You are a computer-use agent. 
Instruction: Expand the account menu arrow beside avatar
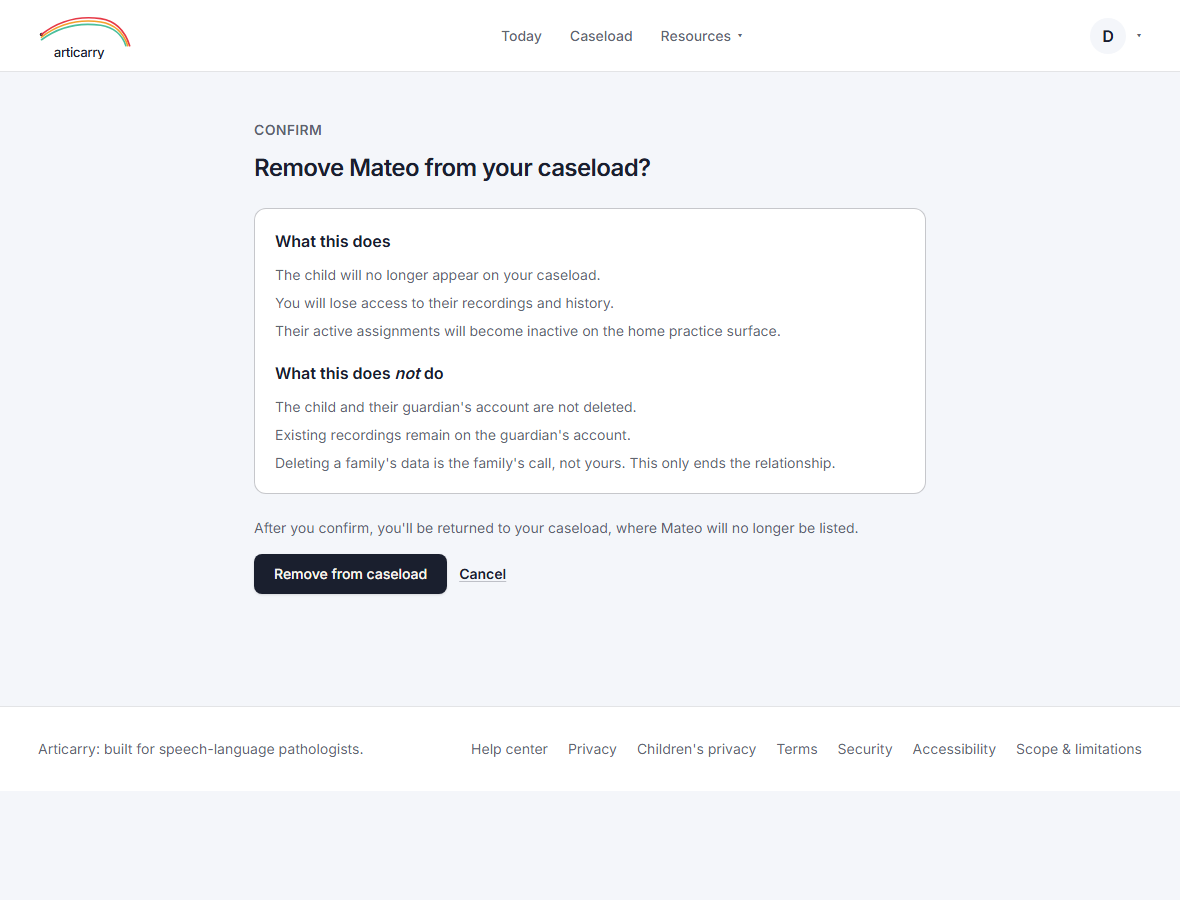pyautogui.click(x=1139, y=35)
